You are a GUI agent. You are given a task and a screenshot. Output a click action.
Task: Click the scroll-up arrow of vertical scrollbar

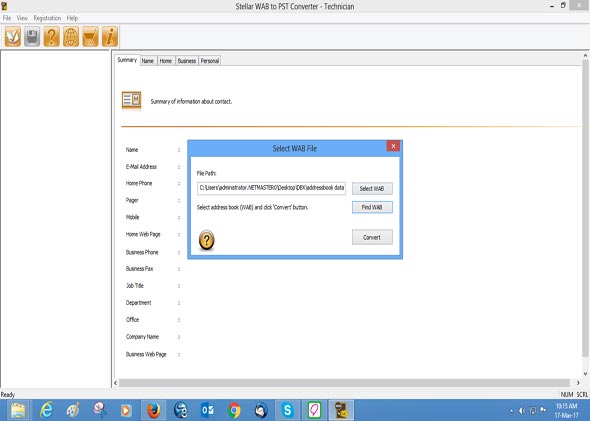coord(585,55)
